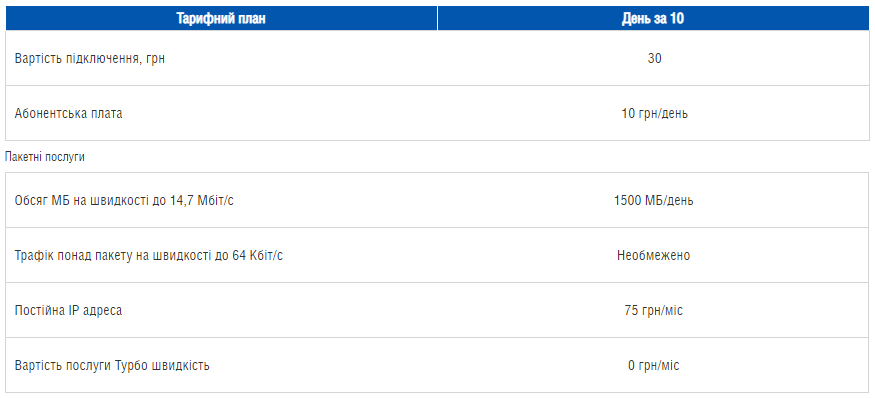Viewport: 875px width, 398px height.
Task: Select the 'Постійна IP адреса' label
Action: (69, 310)
